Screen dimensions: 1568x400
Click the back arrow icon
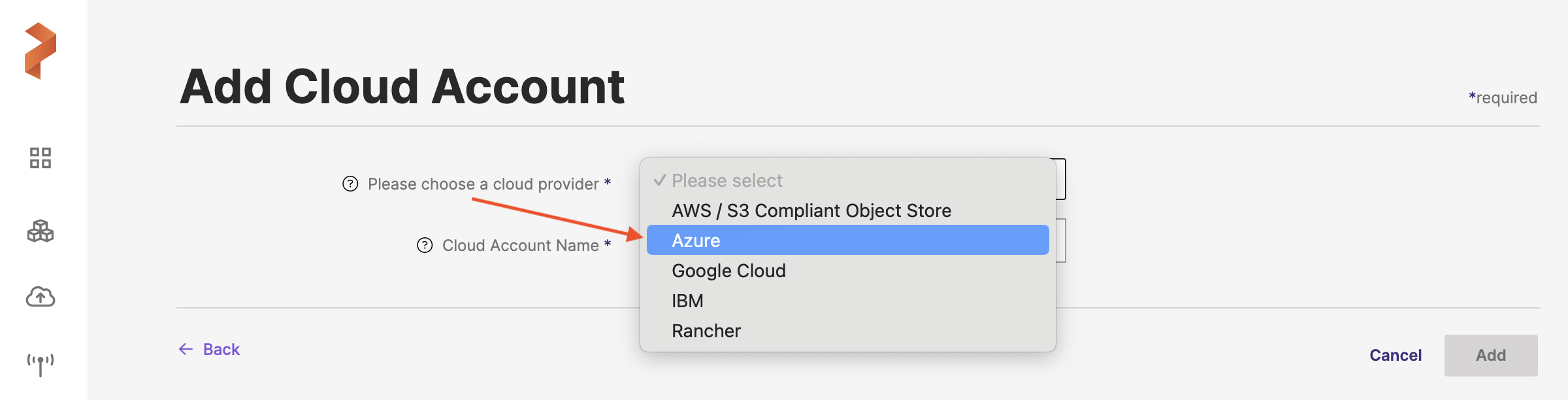pyautogui.click(x=186, y=349)
